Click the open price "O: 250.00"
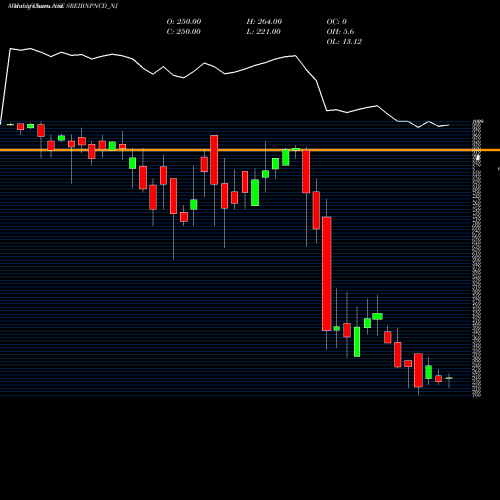500x500 pixels. coord(184,21)
